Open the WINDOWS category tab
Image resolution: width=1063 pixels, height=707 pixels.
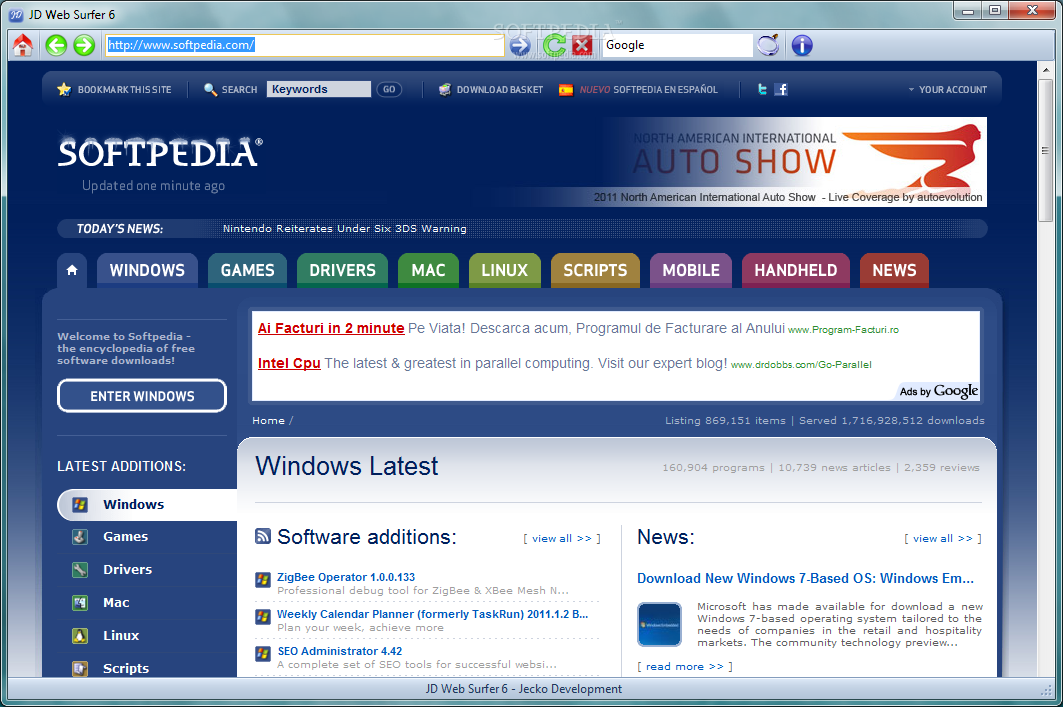tap(147, 270)
